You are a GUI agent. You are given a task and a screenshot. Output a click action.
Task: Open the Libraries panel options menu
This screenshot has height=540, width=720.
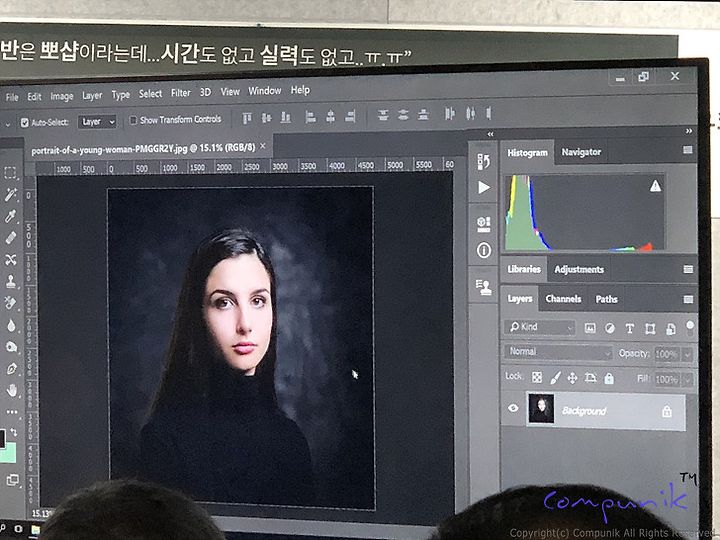point(688,269)
